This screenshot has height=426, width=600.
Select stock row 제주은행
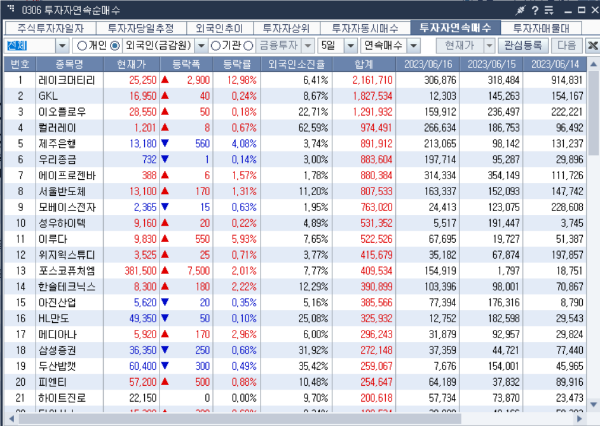click(295, 144)
